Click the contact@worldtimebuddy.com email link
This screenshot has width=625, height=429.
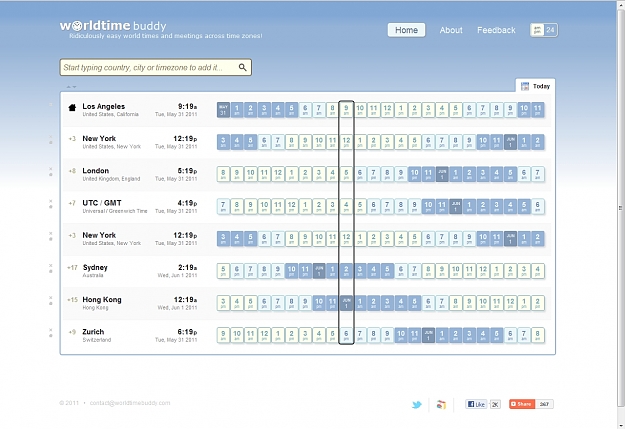[130, 403]
